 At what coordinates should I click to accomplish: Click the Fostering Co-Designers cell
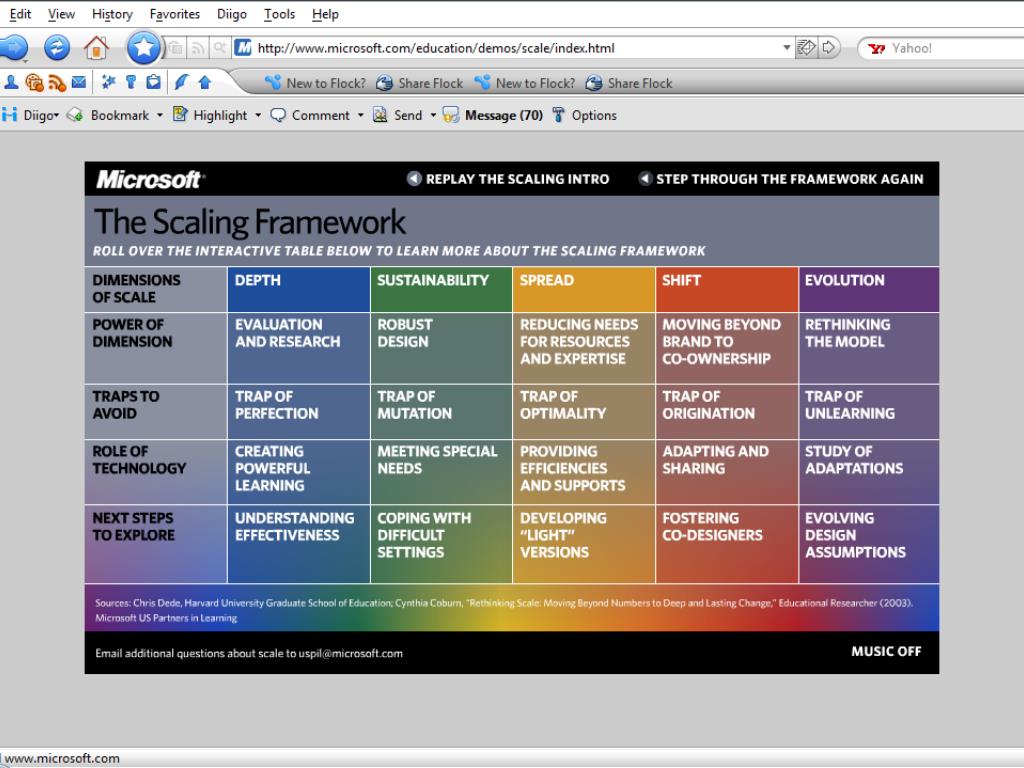pos(727,543)
